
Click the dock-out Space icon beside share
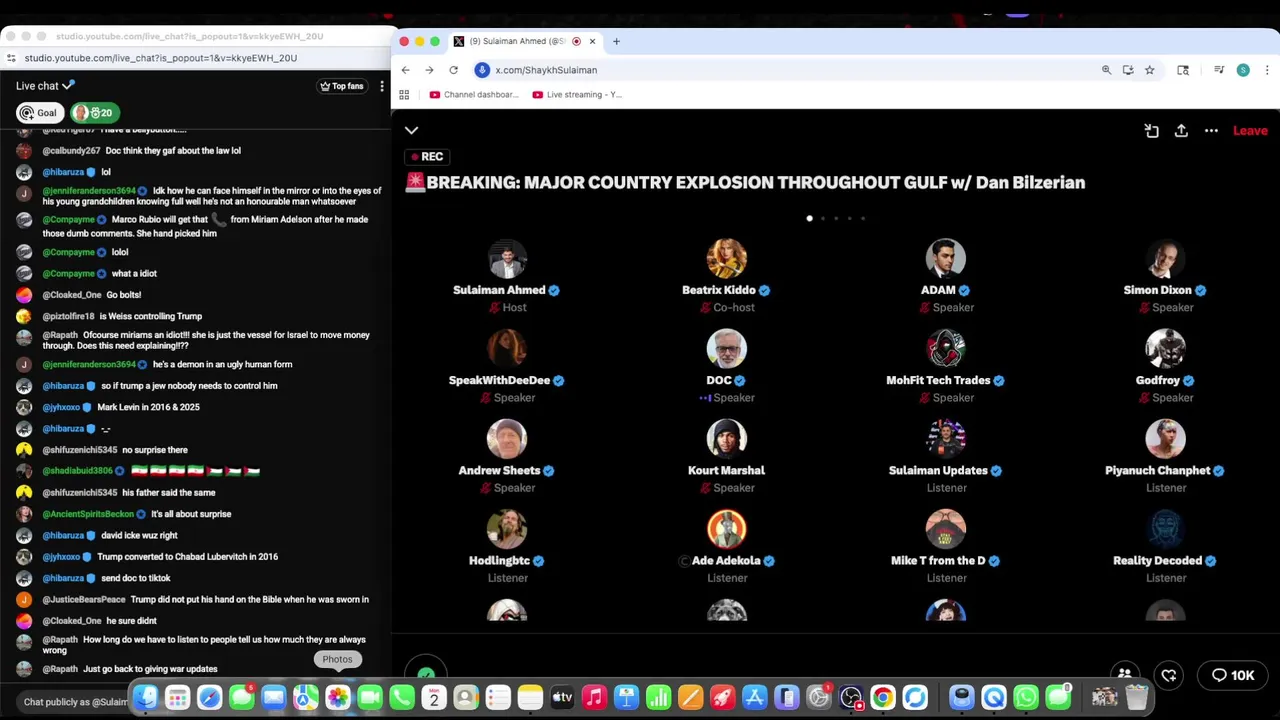point(1151,131)
